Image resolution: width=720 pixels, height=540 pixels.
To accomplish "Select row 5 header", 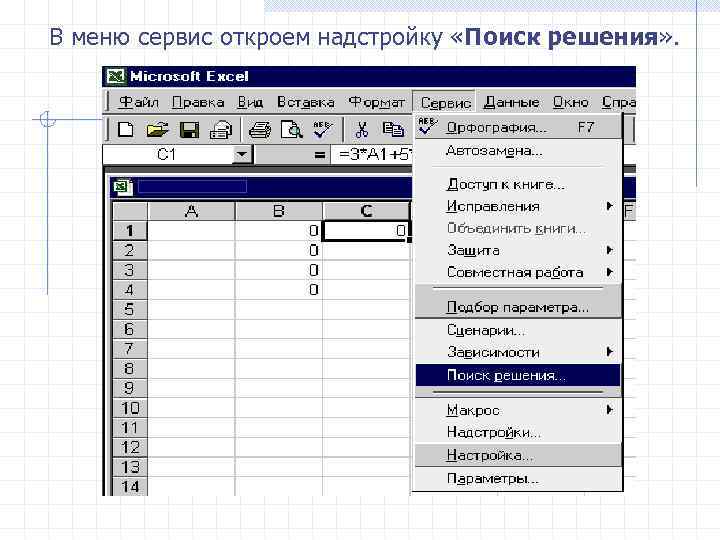I will coord(130,309).
